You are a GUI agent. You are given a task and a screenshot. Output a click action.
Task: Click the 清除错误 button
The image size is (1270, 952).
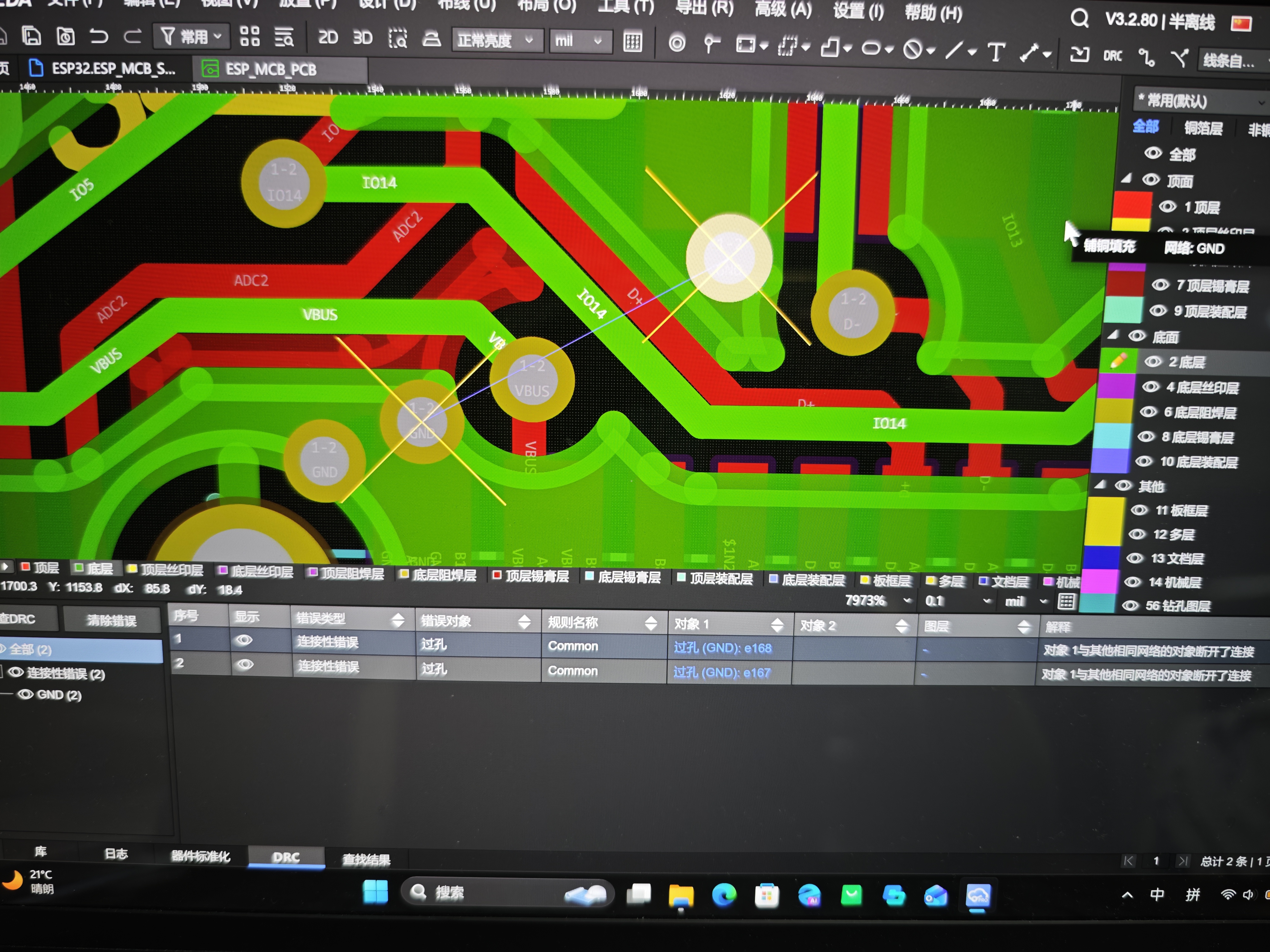coord(111,620)
